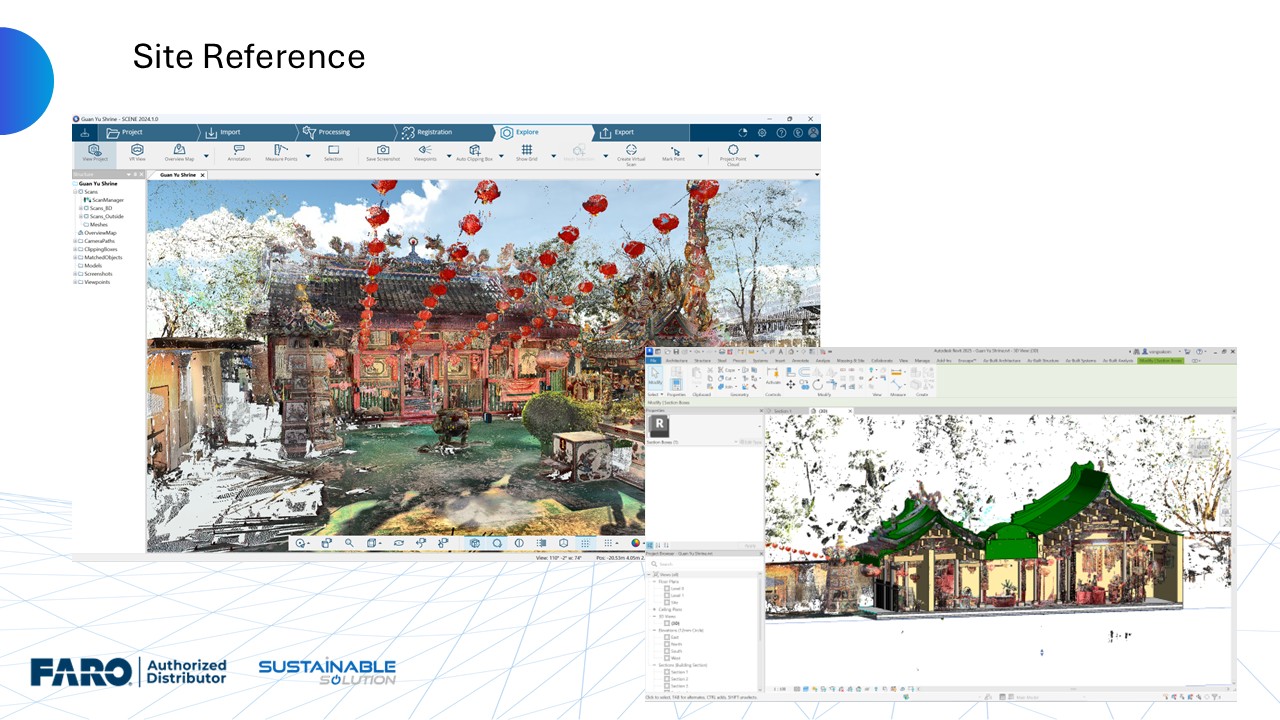This screenshot has height=720, width=1280.
Task: Click the Auto Clipping Box icon
Action: pos(475,150)
